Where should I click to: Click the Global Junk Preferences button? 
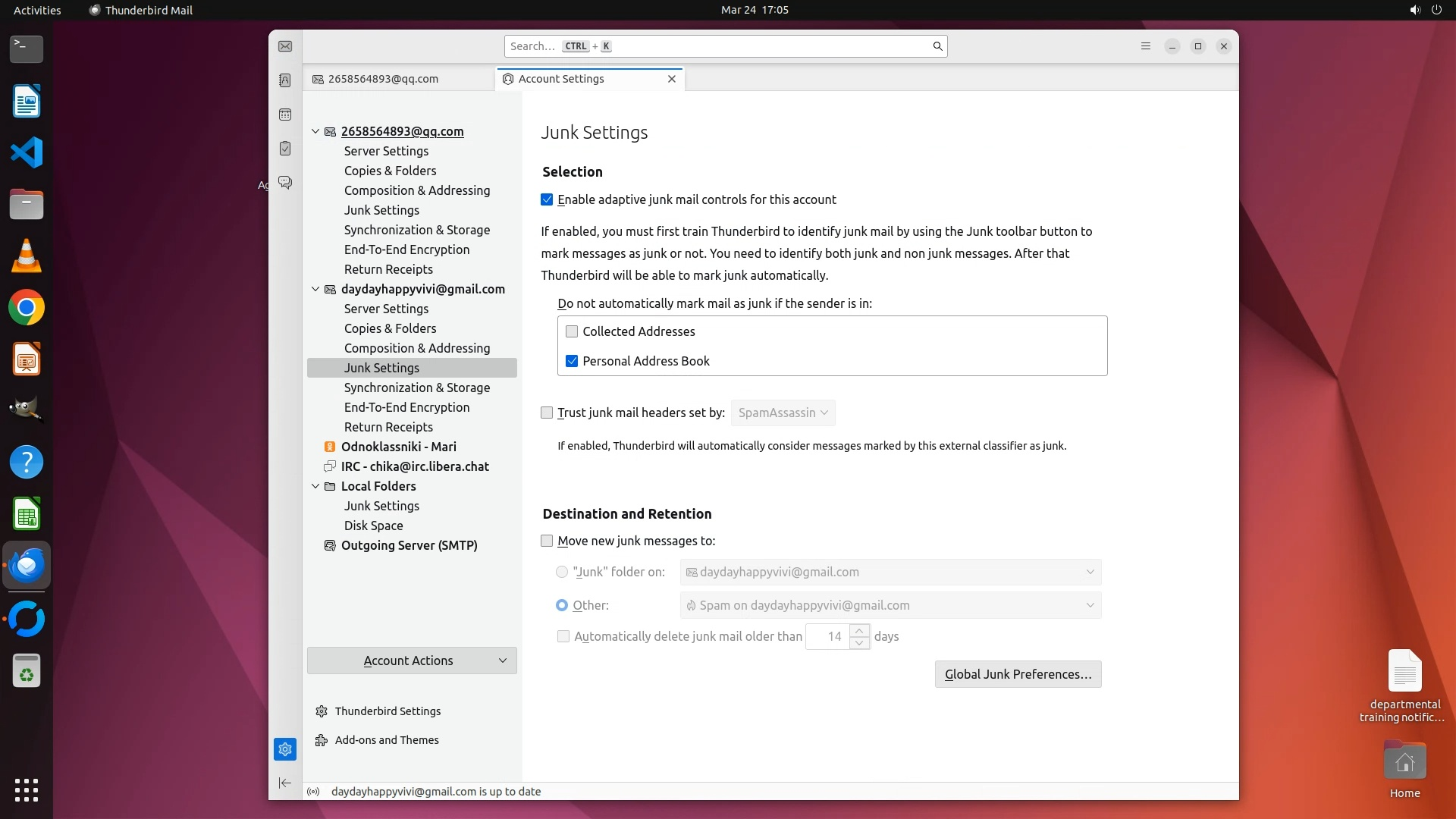[1018, 674]
